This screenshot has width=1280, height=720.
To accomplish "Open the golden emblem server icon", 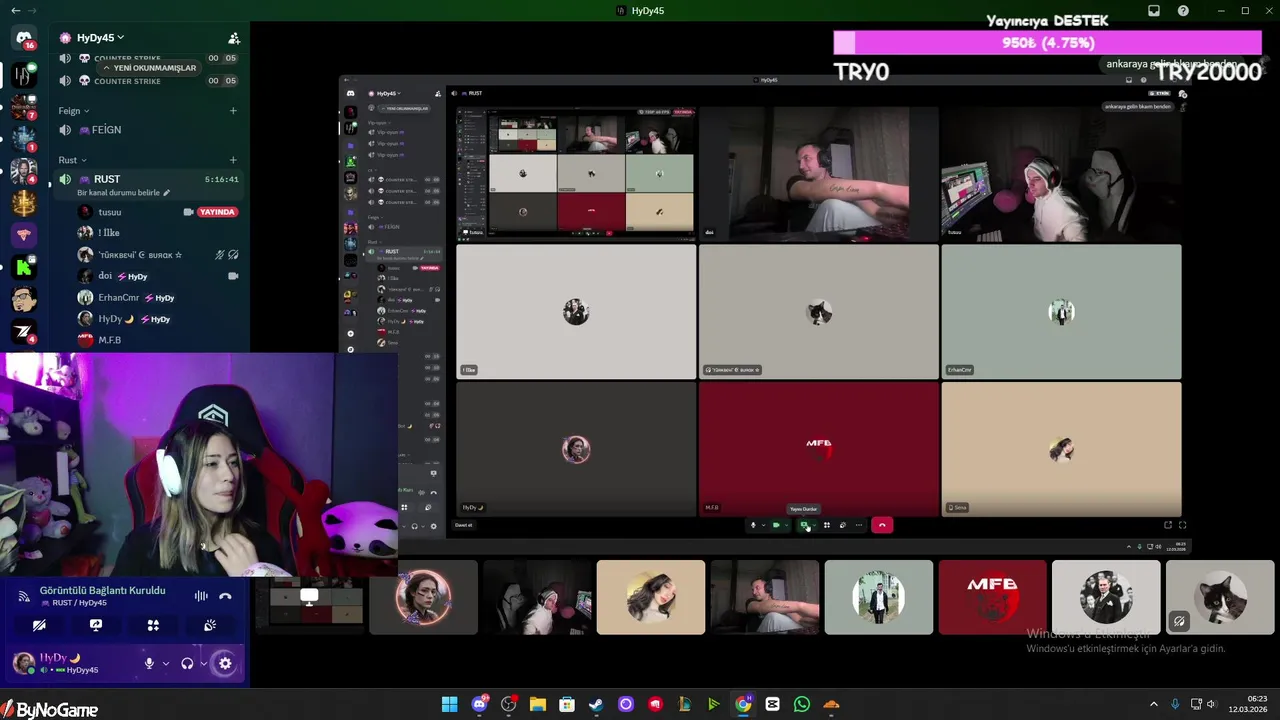I will coord(24,203).
